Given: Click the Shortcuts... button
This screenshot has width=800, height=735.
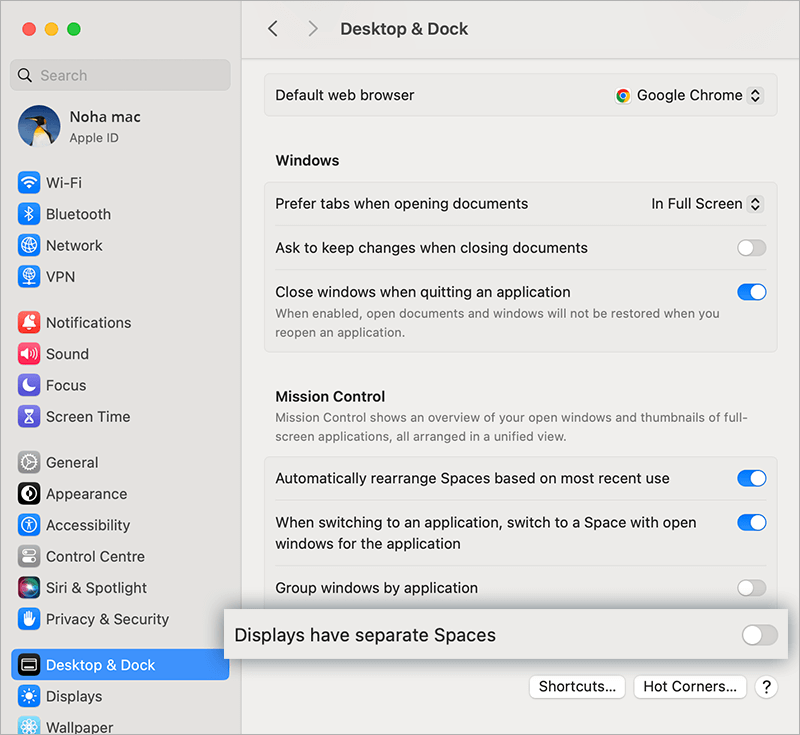Looking at the screenshot, I should click(x=577, y=687).
